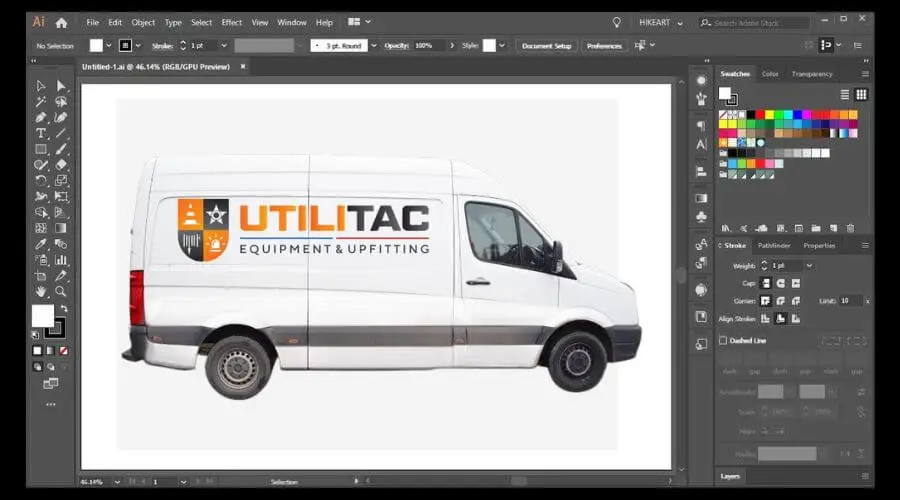Viewport: 900px width, 500px height.
Task: Switch to the Pathfinder tab
Action: [774, 246]
